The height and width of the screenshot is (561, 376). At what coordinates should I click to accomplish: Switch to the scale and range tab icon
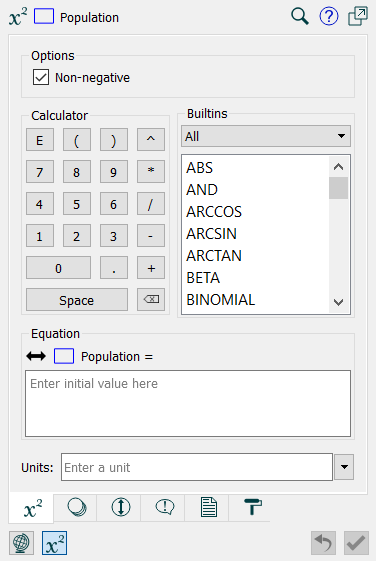[121, 507]
